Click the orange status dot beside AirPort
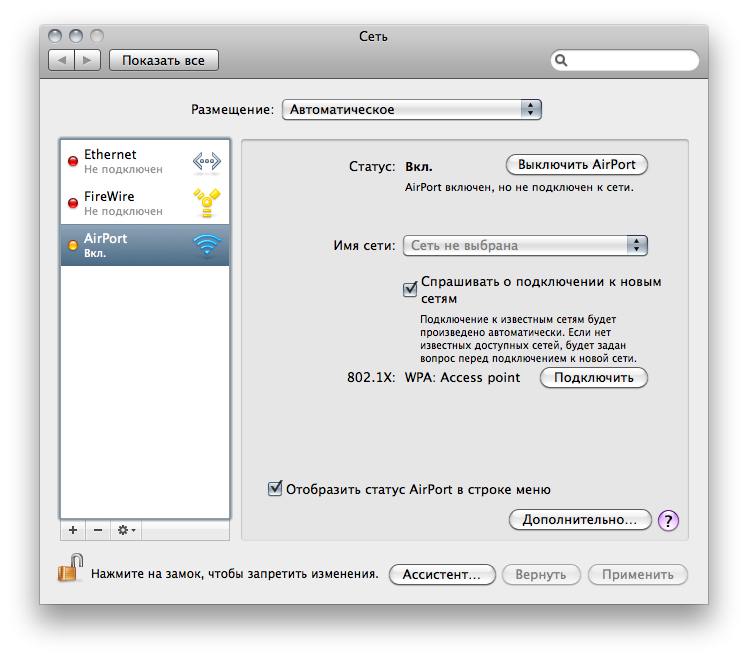Viewport: 748px width, 659px height. [x=73, y=245]
